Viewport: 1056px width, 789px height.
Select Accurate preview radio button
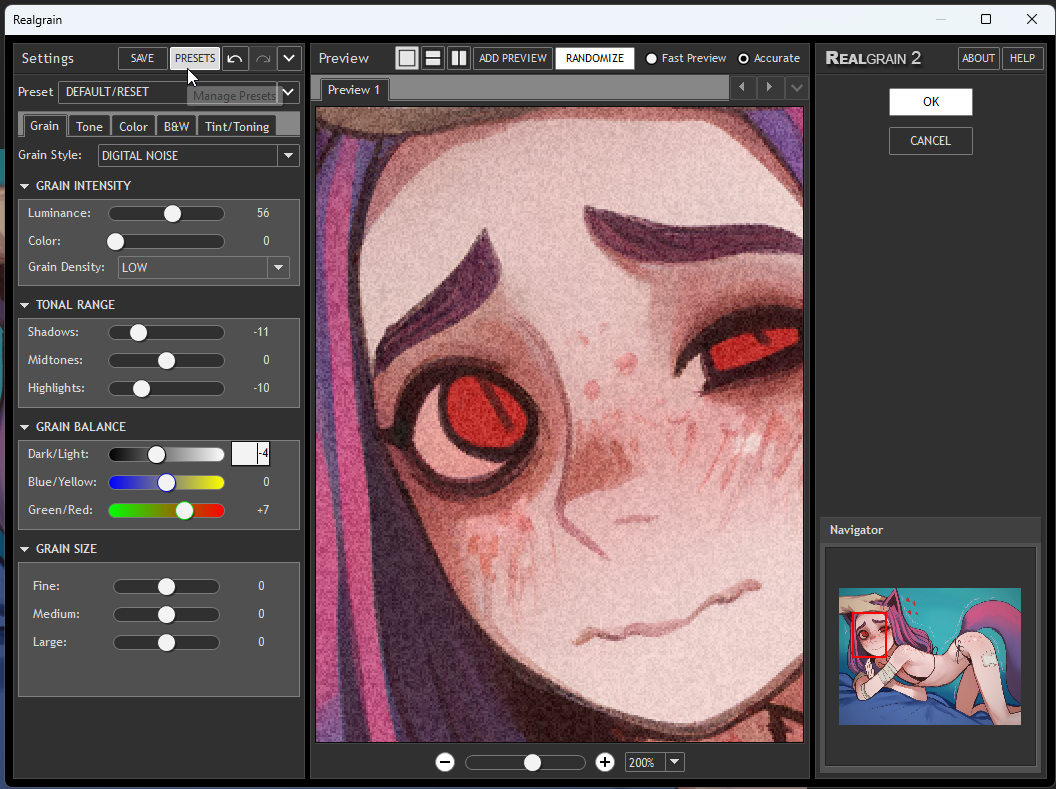(744, 59)
